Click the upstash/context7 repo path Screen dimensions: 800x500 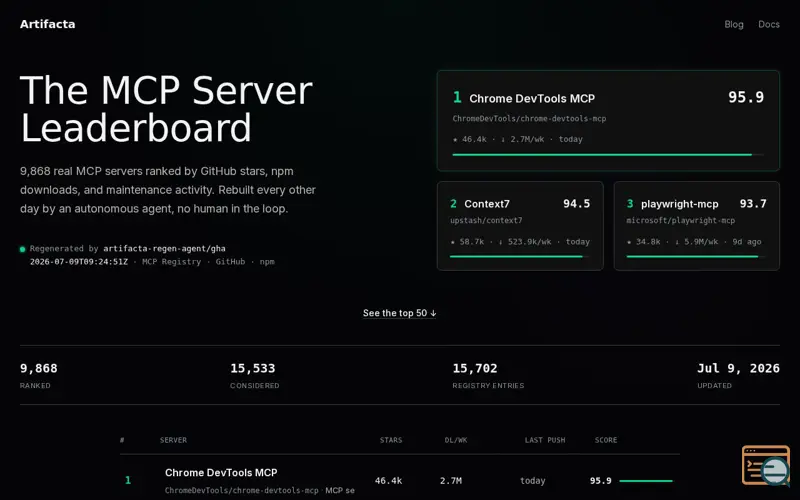coord(486,220)
